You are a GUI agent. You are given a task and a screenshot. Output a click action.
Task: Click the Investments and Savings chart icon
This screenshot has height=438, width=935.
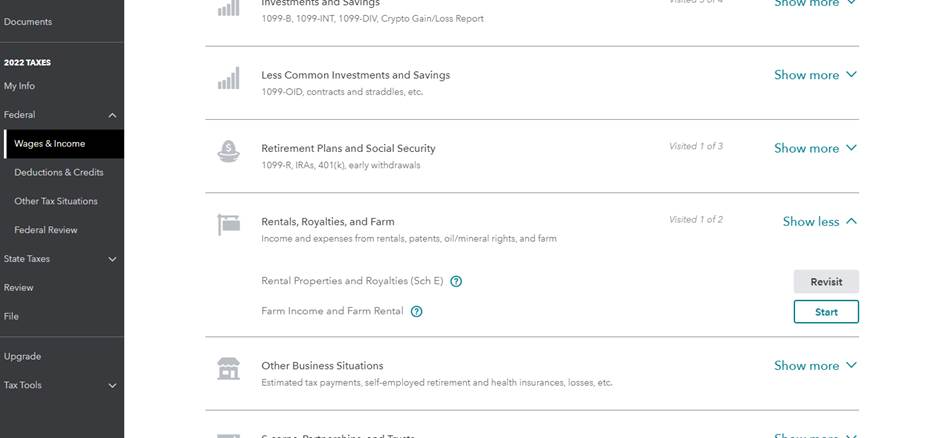click(x=228, y=7)
